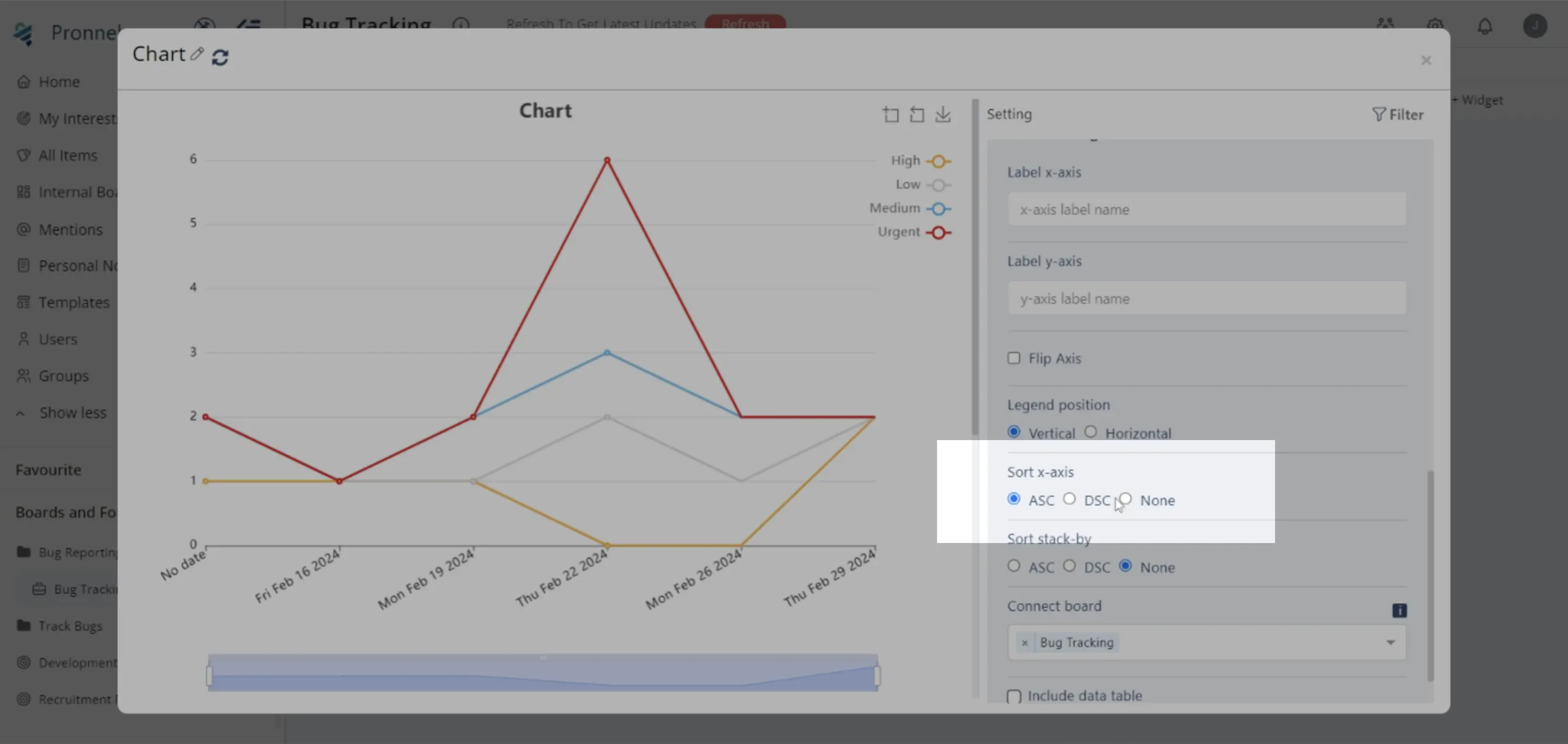Click the Medium data point at value 3
1568x744 pixels.
(607, 352)
